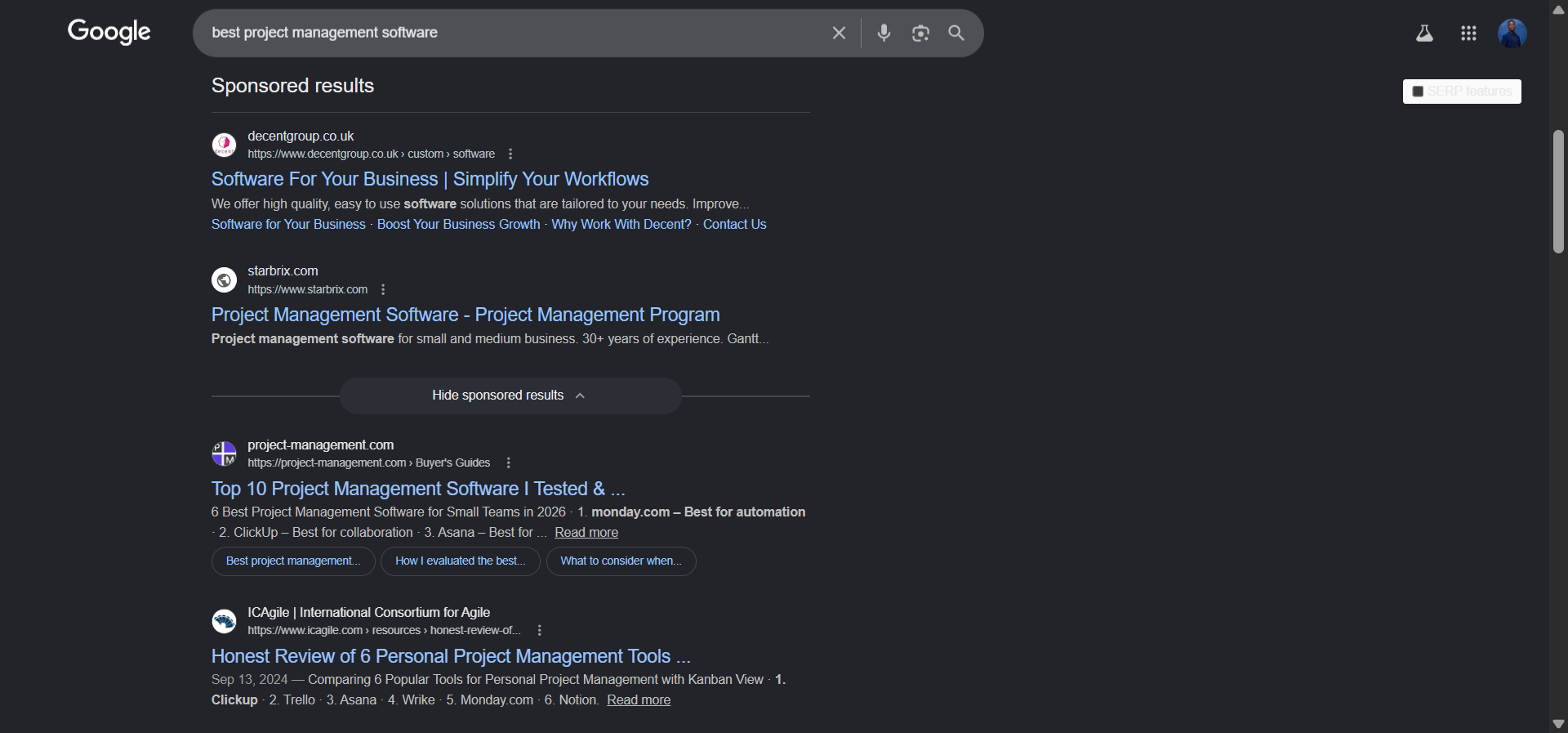Click the page scrollbar thumb
The image size is (1568, 733).
[1558, 191]
